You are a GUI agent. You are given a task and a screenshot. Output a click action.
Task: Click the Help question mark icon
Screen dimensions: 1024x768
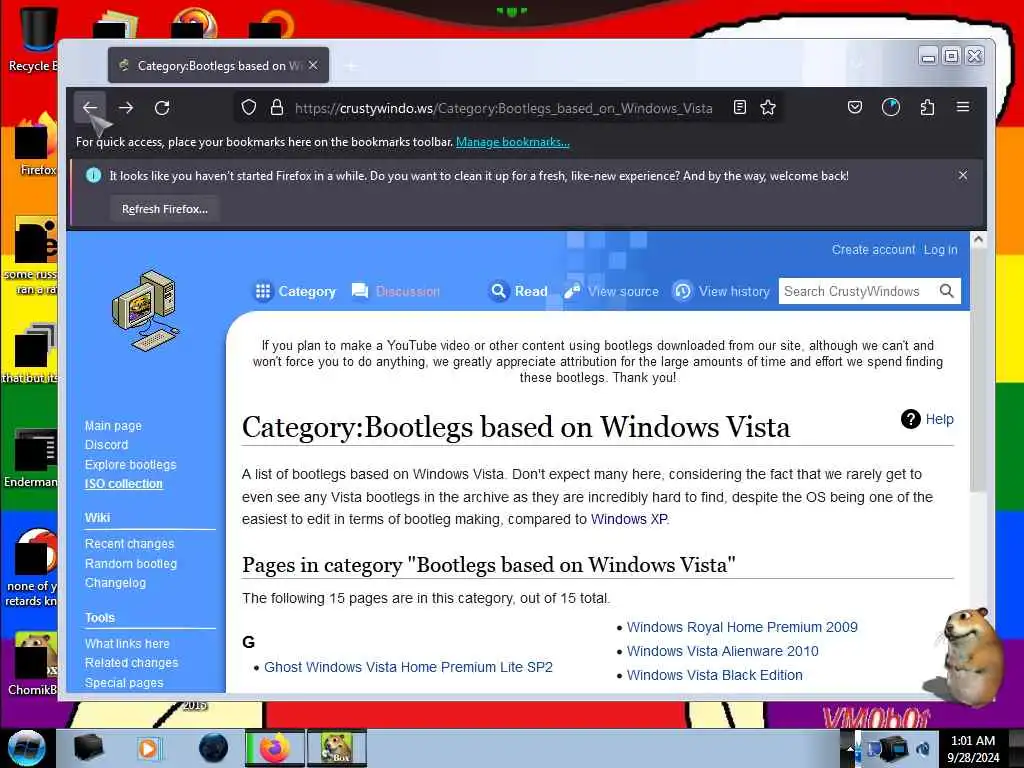point(910,419)
